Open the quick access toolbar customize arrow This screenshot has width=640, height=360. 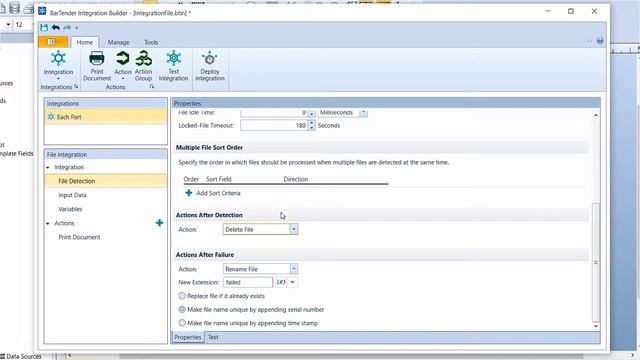click(77, 28)
